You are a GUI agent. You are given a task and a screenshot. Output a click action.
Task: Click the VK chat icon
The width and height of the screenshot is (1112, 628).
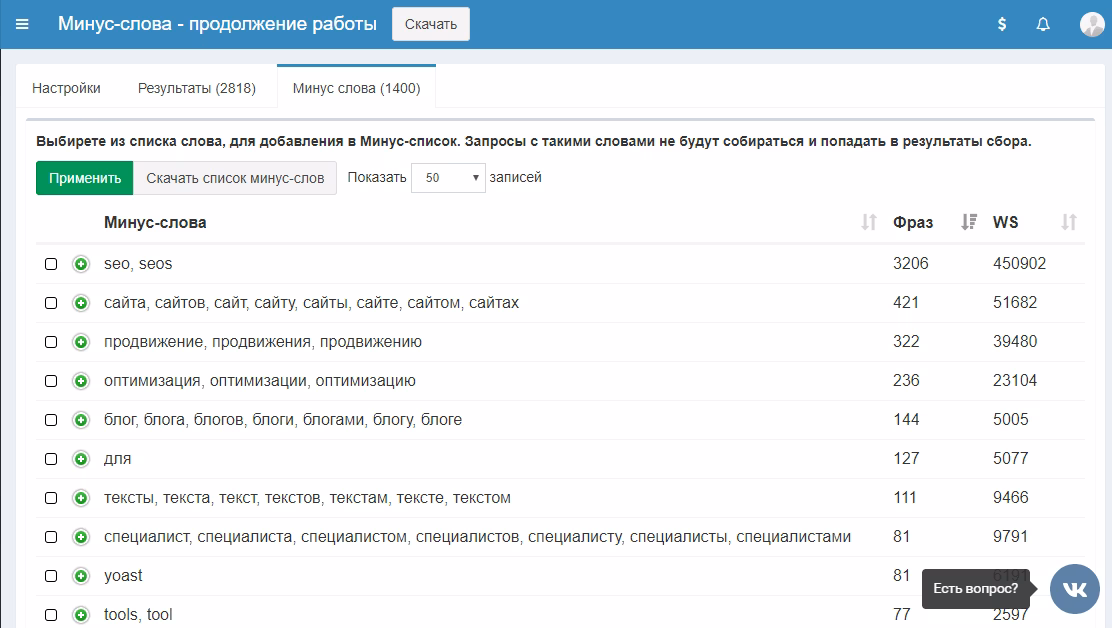coord(1074,589)
